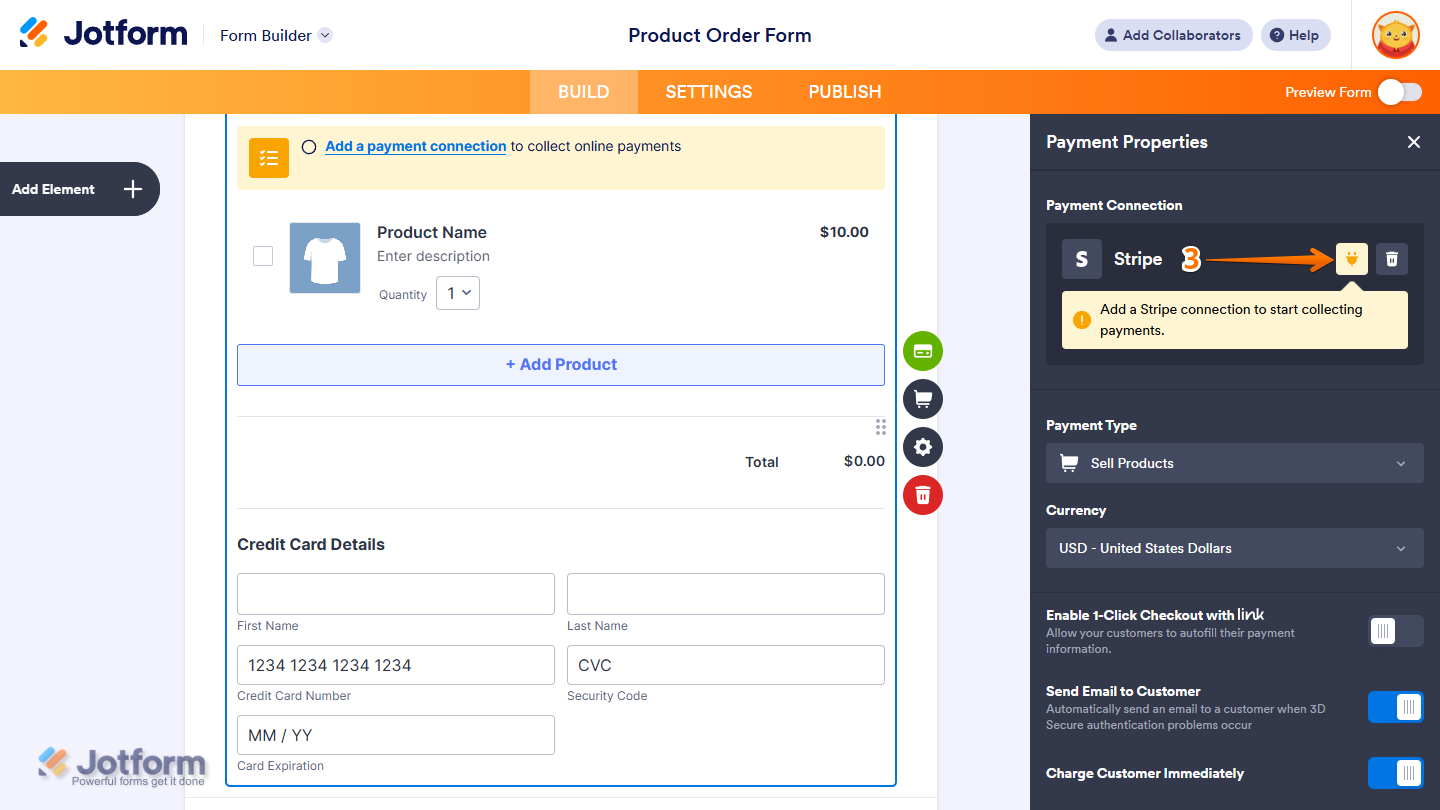Check the Product Name selection checkbox
Viewport: 1440px width, 810px height.
point(262,256)
